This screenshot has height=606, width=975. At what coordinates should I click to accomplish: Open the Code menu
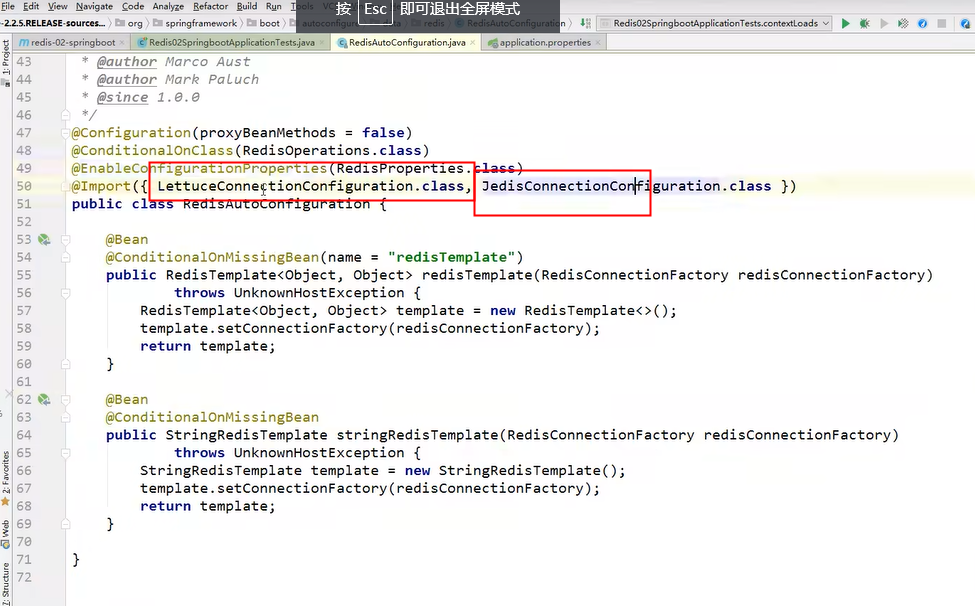click(x=132, y=6)
